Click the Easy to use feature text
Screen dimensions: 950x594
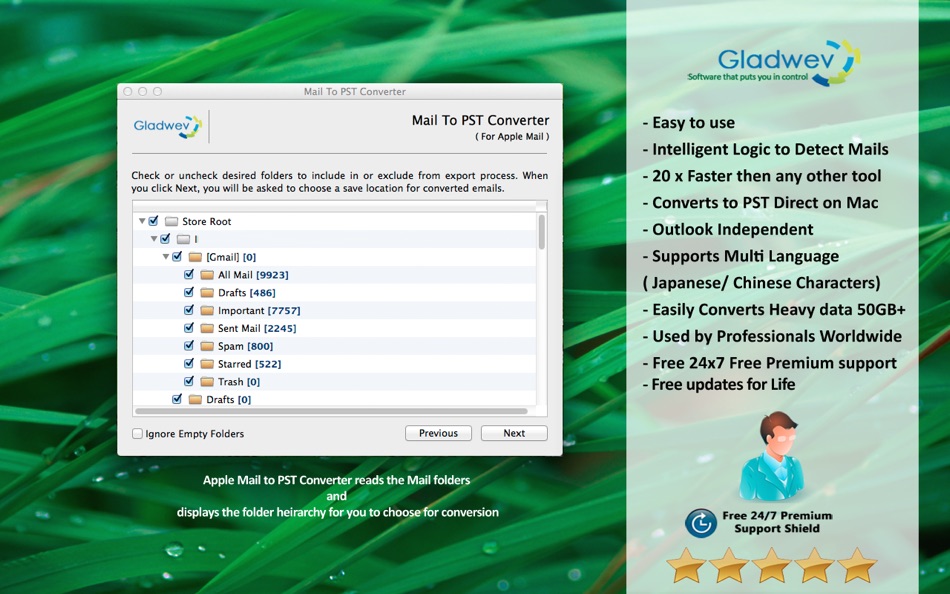click(688, 122)
